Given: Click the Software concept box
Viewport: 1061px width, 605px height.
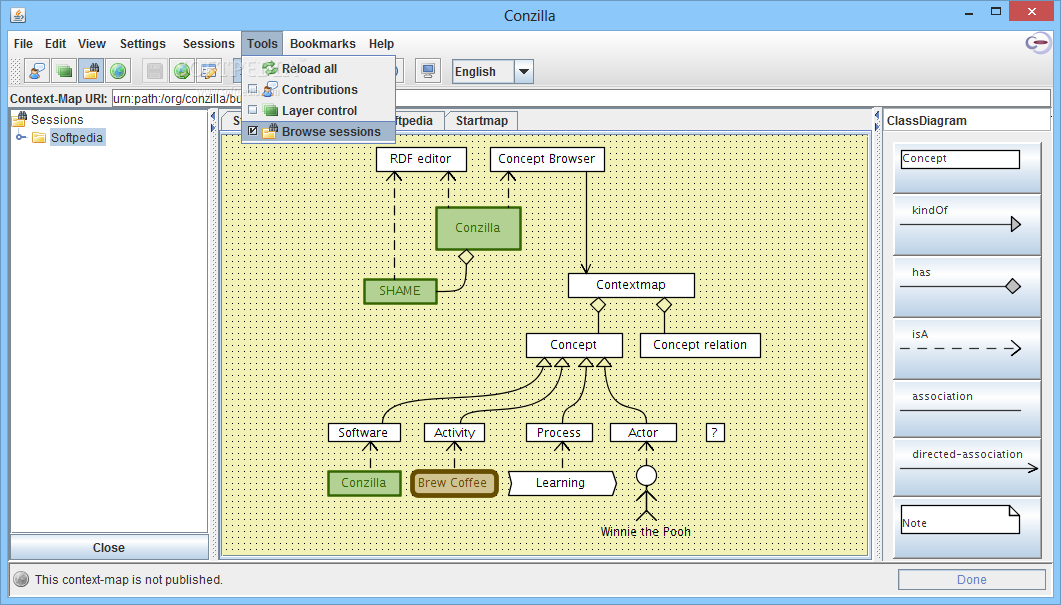Looking at the screenshot, I should pos(364,432).
